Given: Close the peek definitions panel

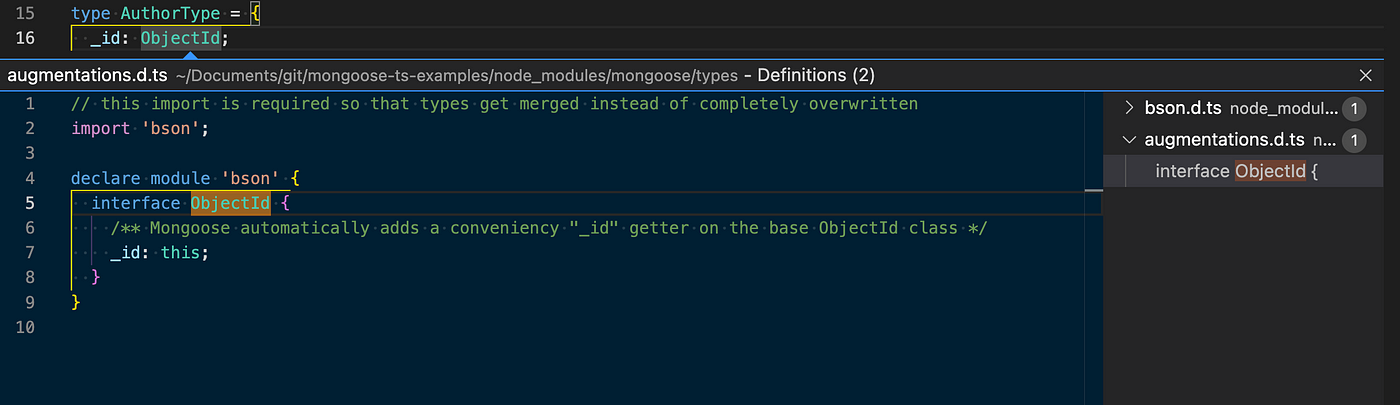Looking at the screenshot, I should (1366, 75).
